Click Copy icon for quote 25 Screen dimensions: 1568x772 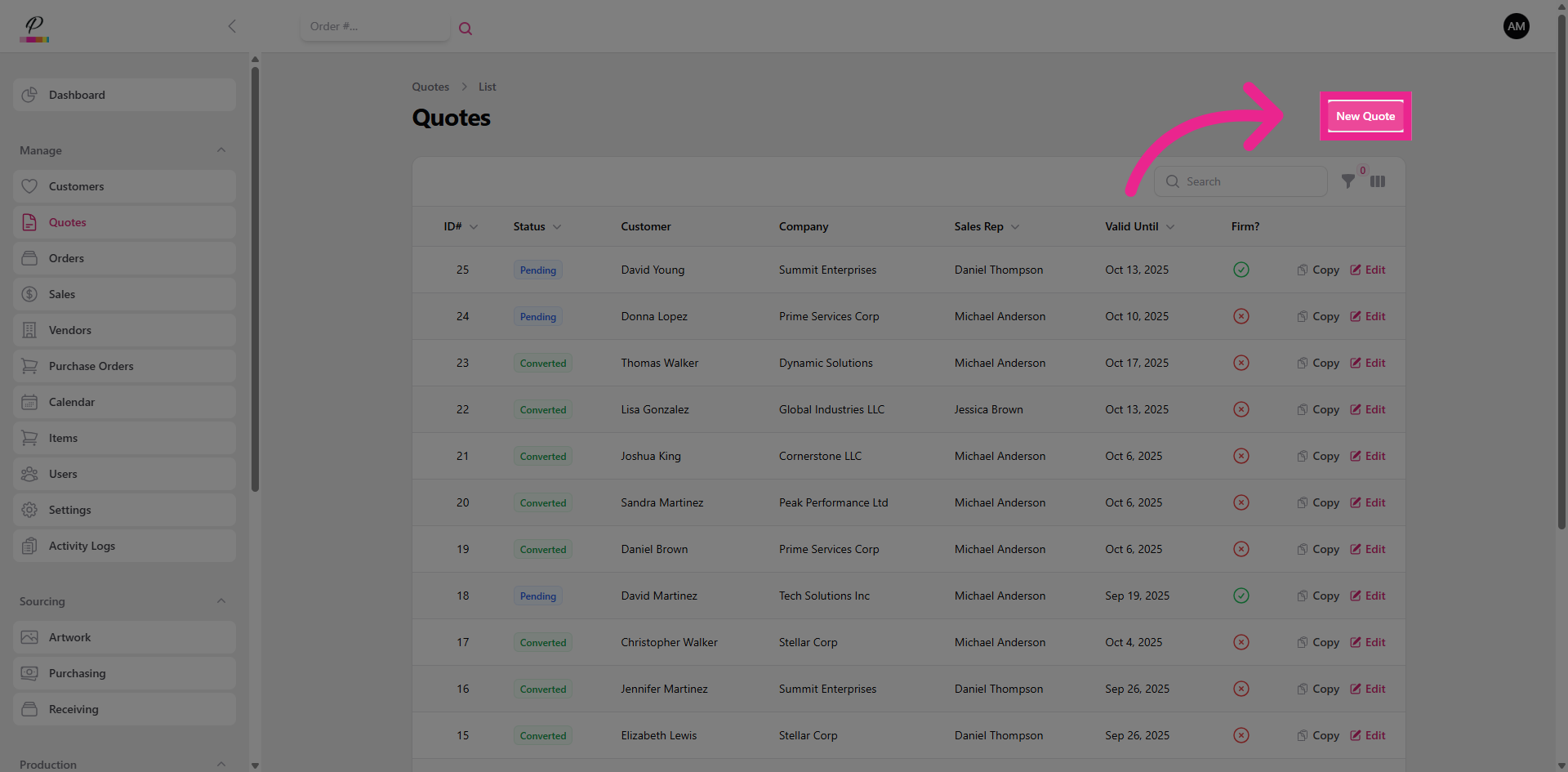pos(1303,270)
